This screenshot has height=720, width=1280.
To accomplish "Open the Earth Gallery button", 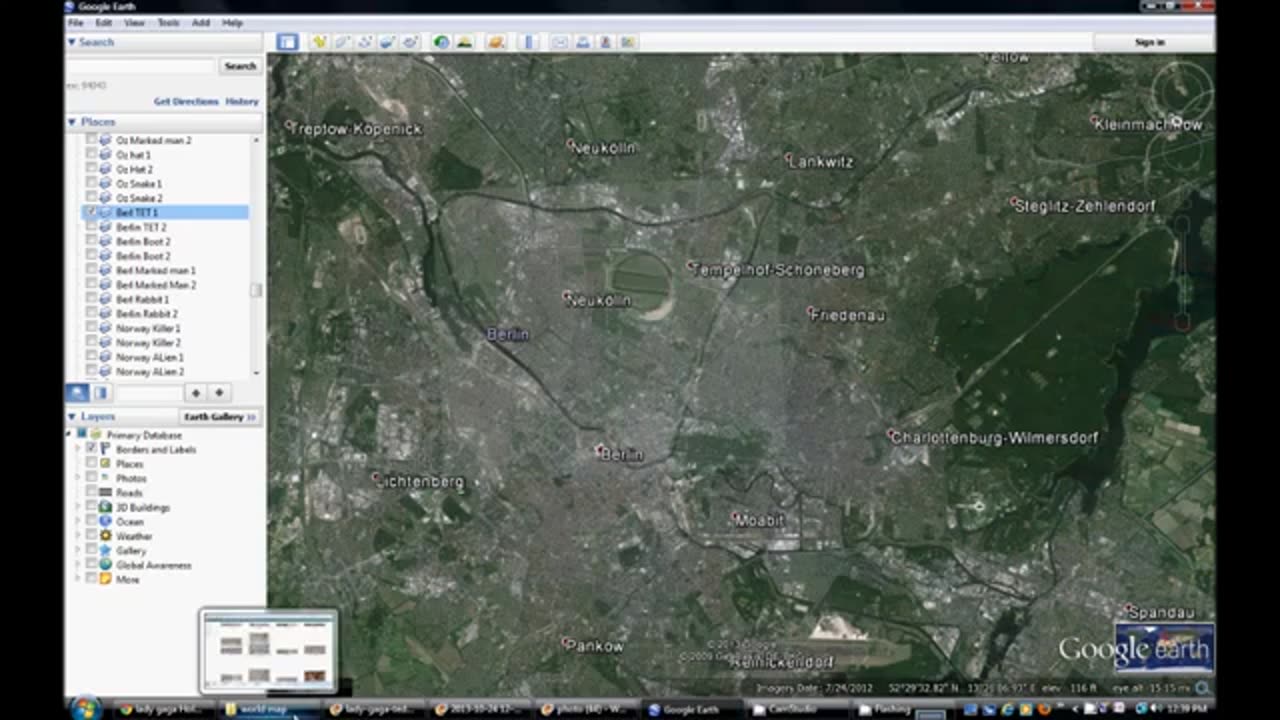I will click(219, 416).
